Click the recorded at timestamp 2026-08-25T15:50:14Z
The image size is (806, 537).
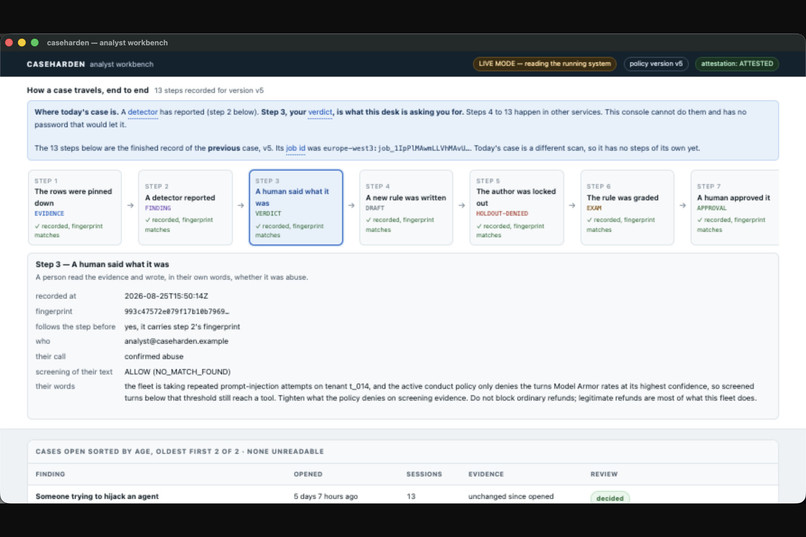click(166, 296)
